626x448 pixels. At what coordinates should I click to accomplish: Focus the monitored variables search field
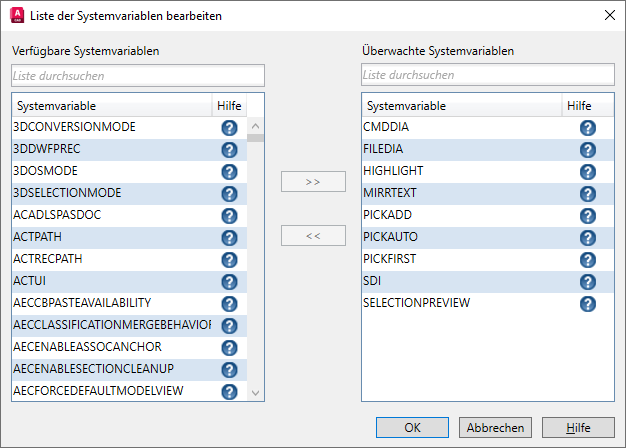pyautogui.click(x=487, y=75)
